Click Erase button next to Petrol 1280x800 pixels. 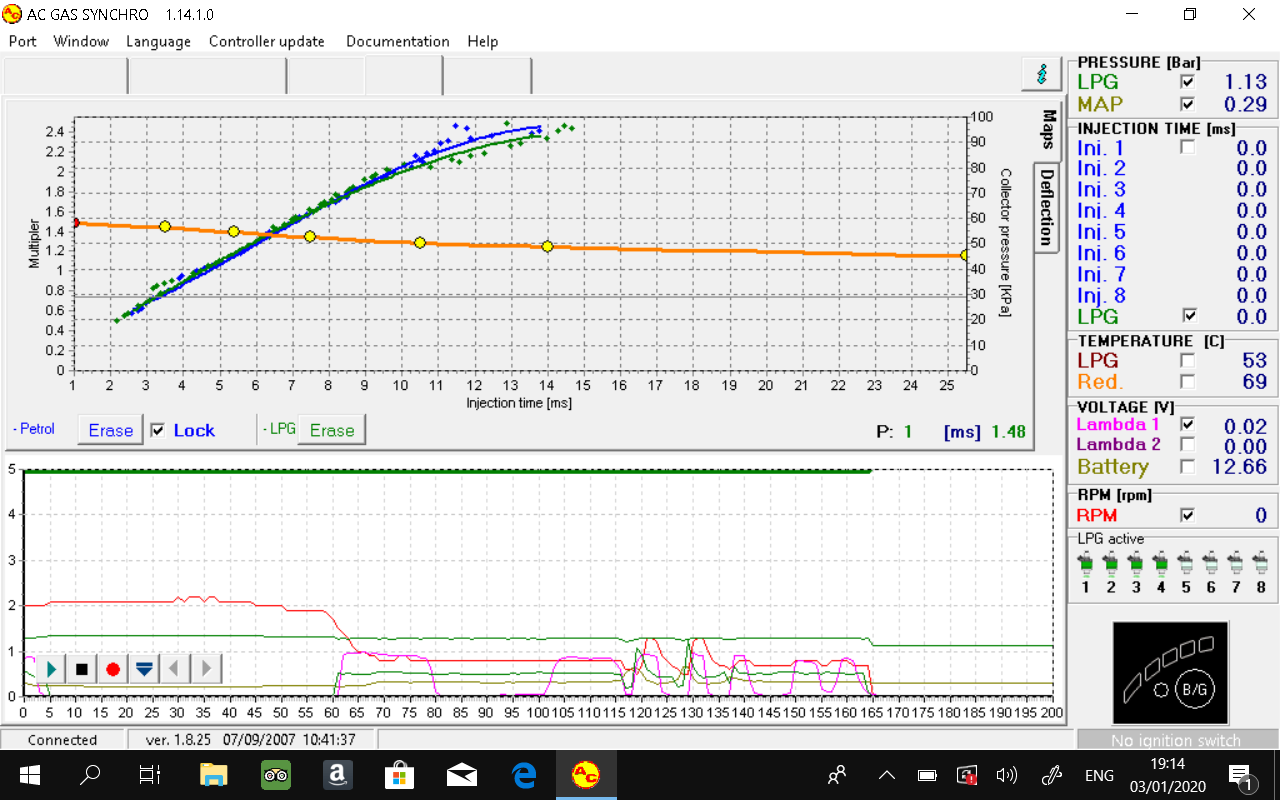110,430
